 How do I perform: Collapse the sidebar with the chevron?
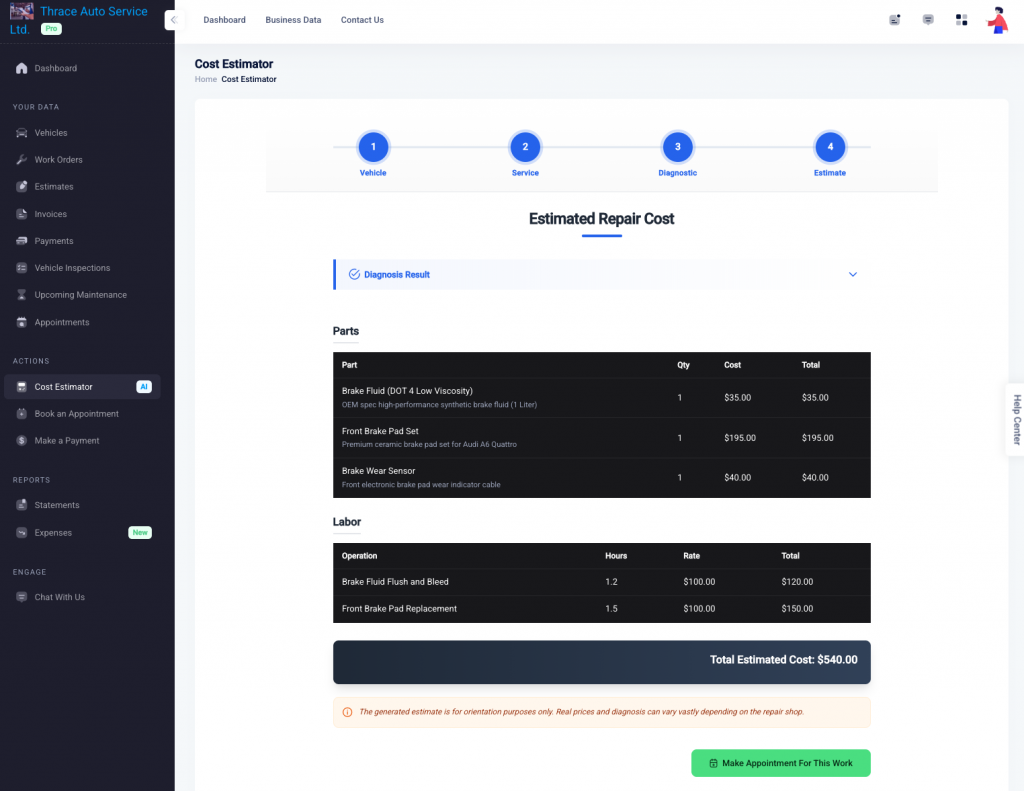pos(172,19)
